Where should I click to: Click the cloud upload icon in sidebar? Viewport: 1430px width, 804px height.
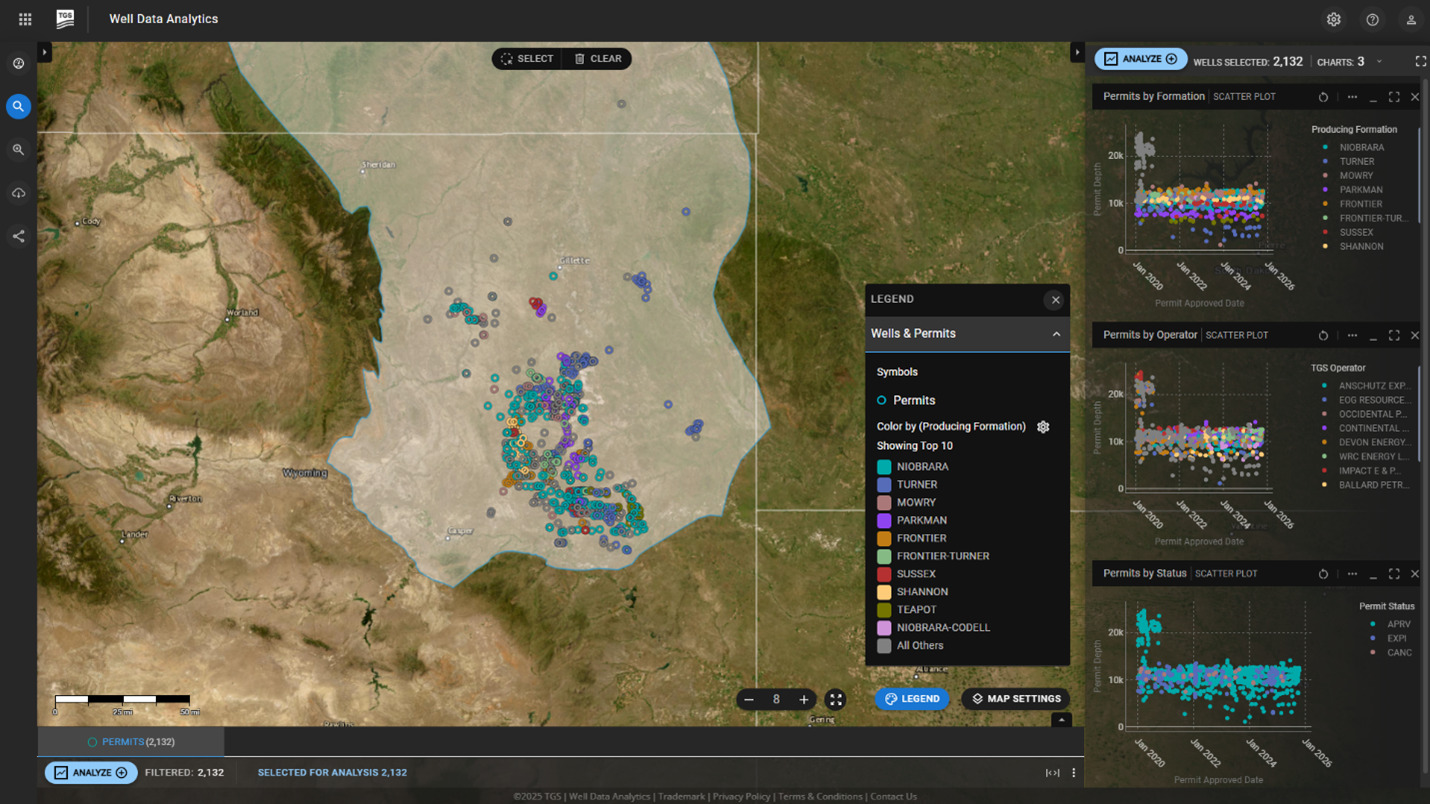point(18,193)
